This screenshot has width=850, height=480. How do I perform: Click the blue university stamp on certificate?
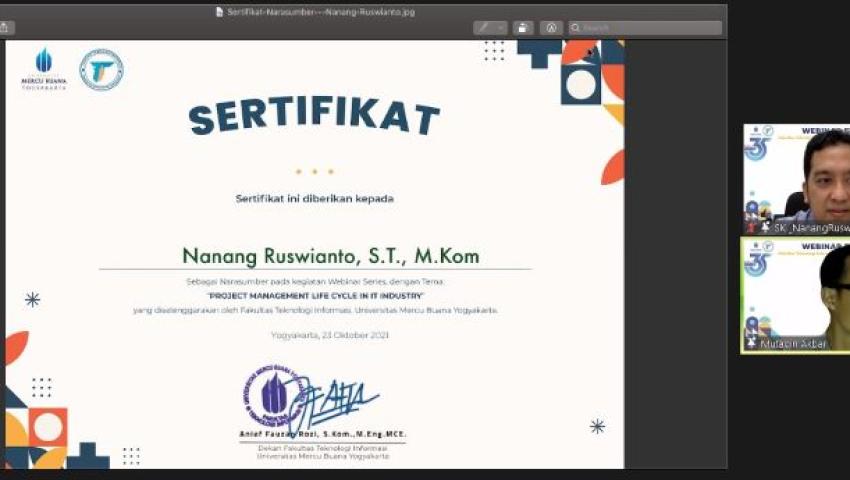click(274, 396)
